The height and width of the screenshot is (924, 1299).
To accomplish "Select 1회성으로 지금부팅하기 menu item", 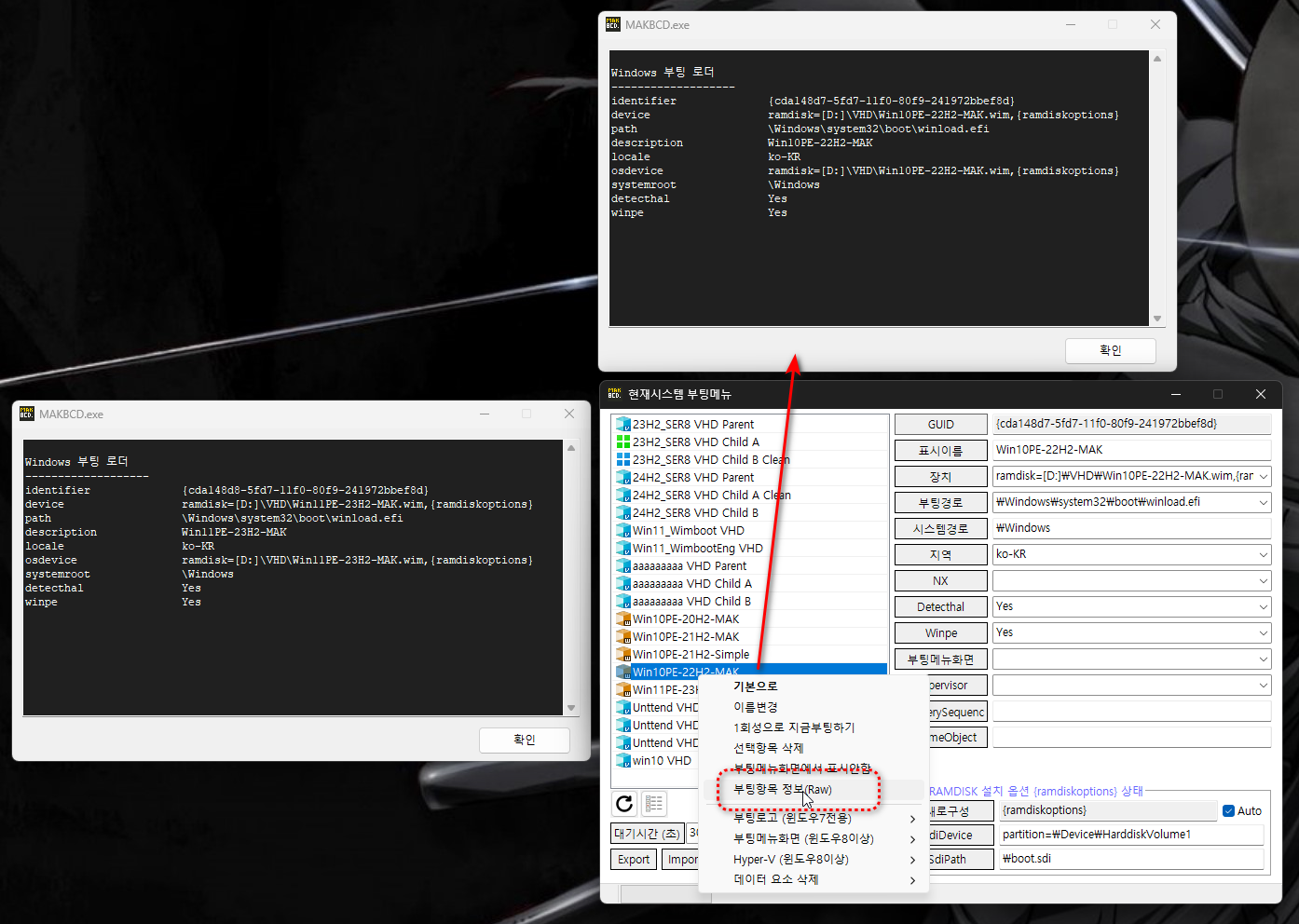I will [814, 727].
